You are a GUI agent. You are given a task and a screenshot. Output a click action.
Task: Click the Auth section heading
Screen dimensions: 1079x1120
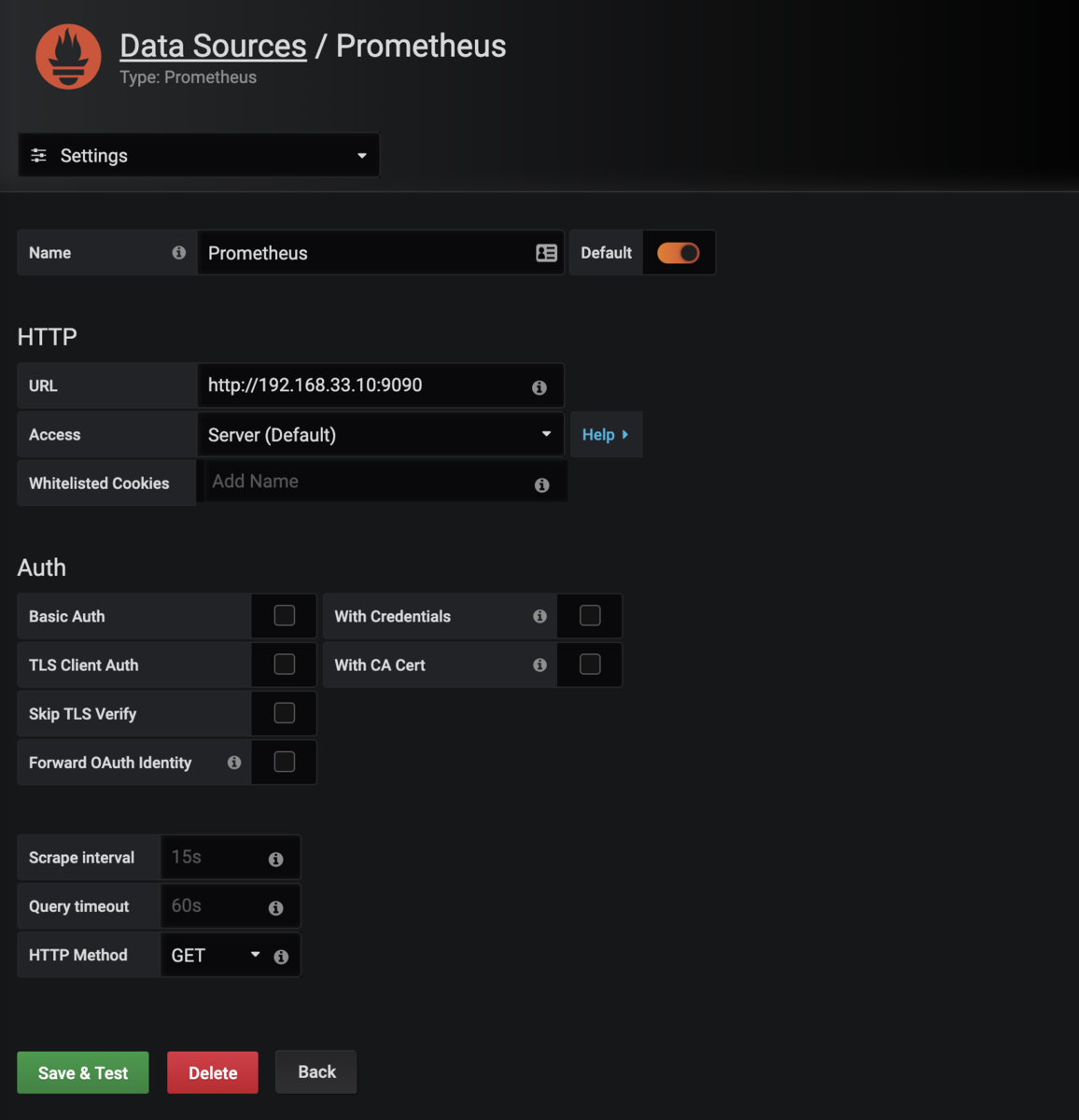tap(42, 567)
